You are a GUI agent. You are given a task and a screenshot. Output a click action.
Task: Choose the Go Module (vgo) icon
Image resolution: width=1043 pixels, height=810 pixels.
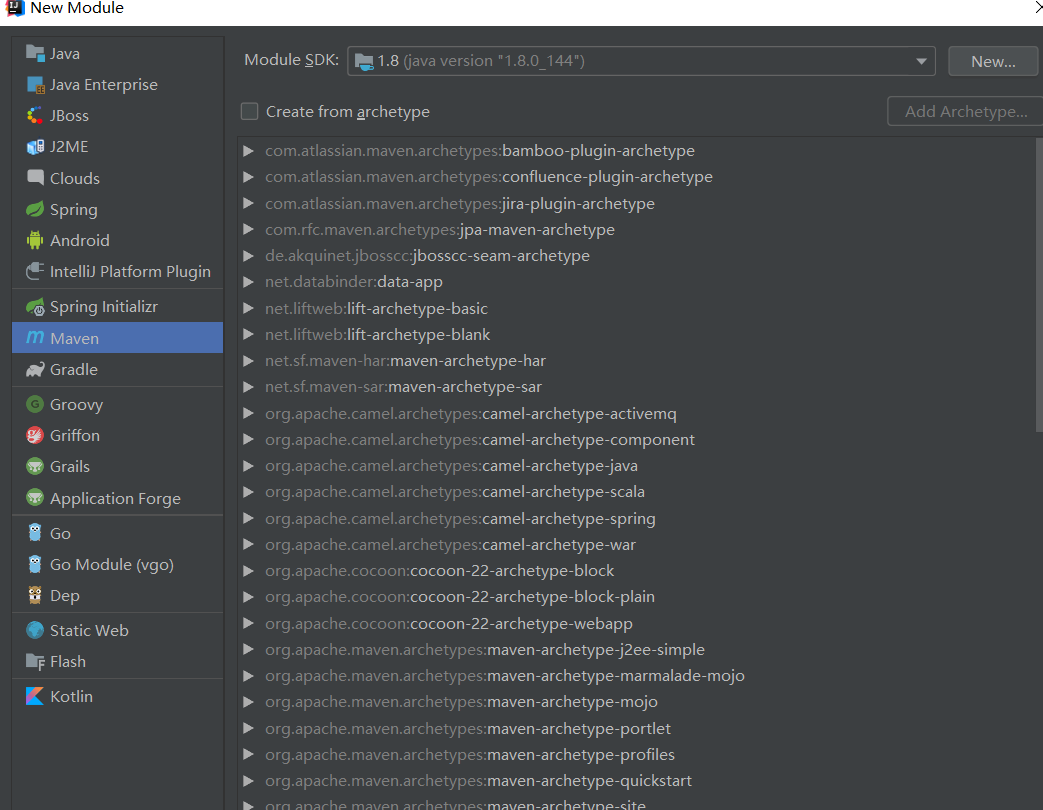pyautogui.click(x=35, y=564)
